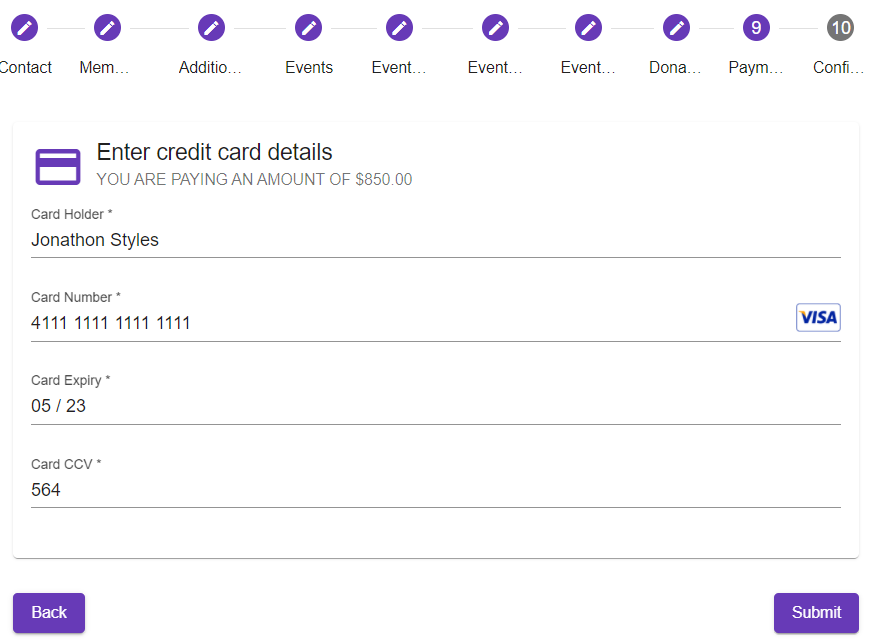Screen dimensions: 883x642
Task: Go back using the Back button
Action: pyautogui.click(x=48, y=612)
